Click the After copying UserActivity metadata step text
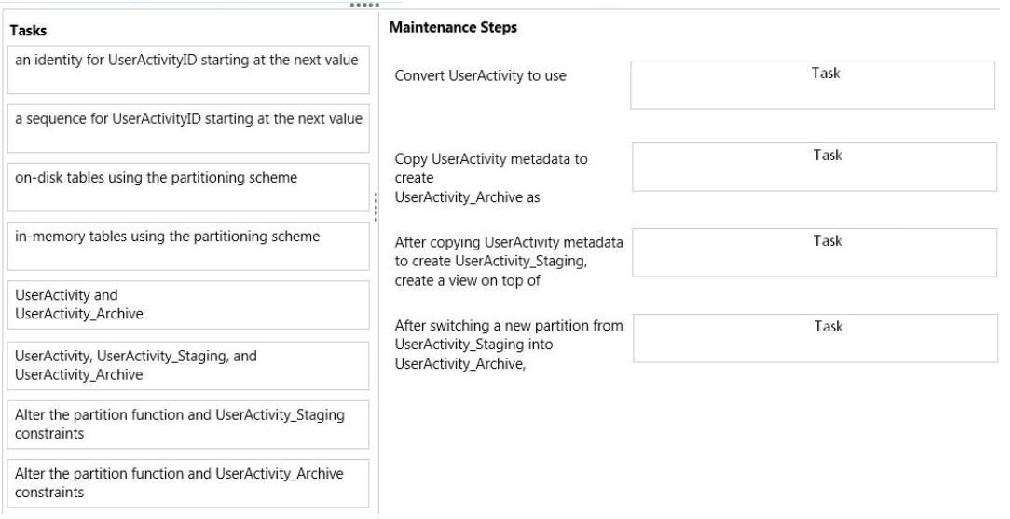Image resolution: width=1010 pixels, height=519 pixels. tap(509, 261)
